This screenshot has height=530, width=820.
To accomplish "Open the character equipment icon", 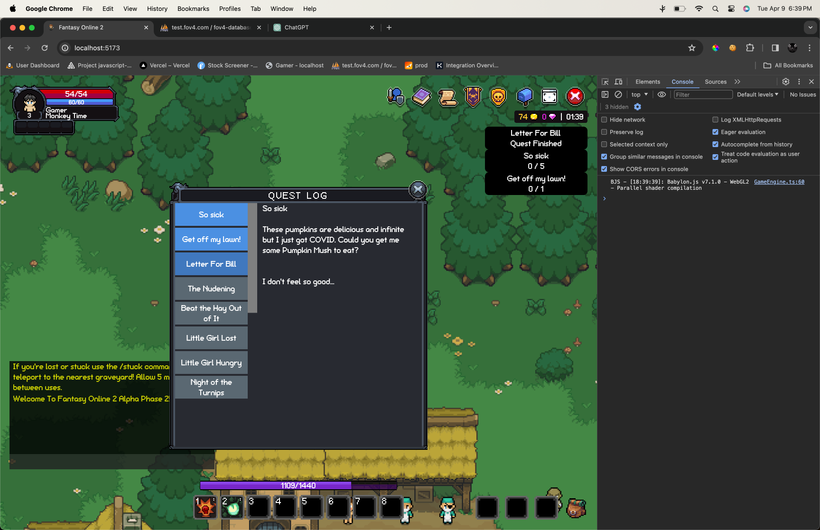I will point(395,96).
